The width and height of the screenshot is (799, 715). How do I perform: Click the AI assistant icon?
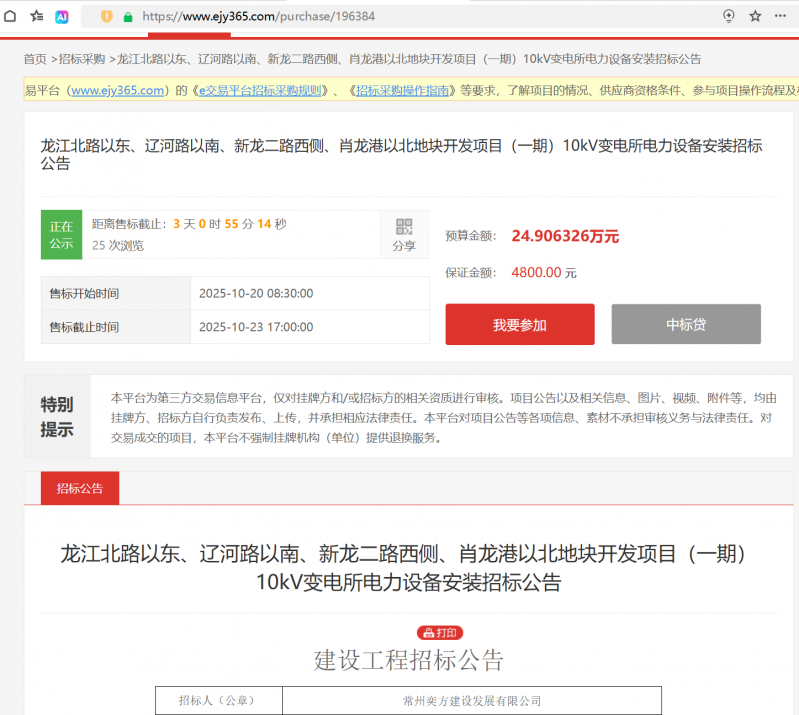(x=62, y=17)
